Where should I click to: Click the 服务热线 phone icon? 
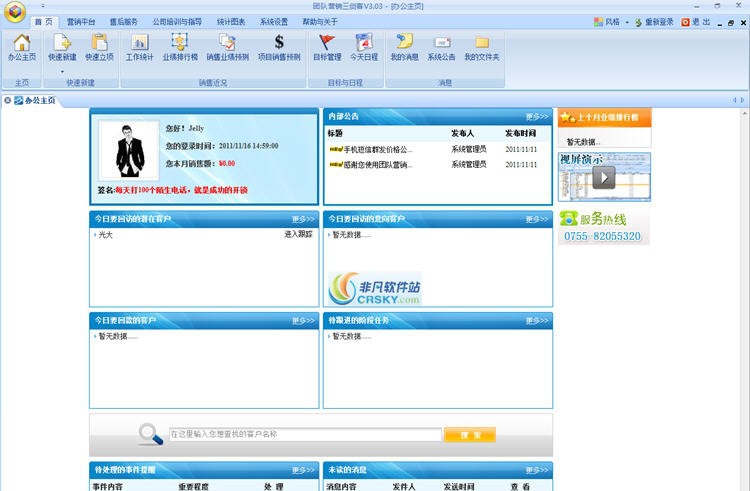pos(568,219)
